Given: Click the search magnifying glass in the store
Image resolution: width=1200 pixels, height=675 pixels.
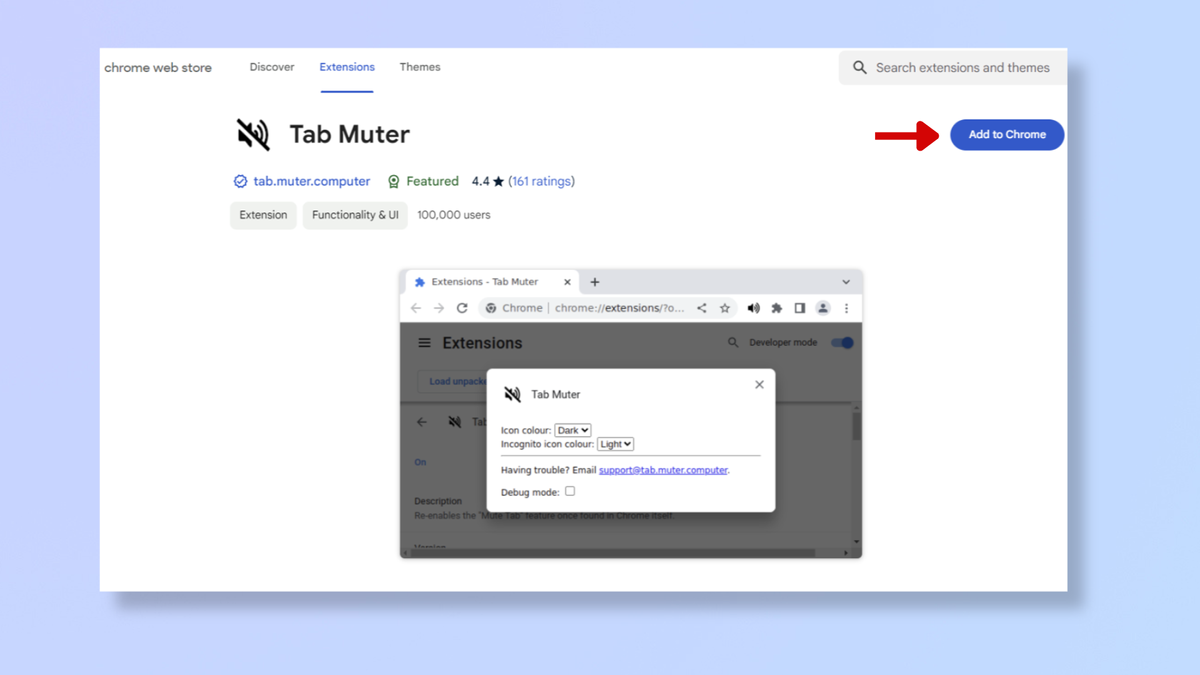Looking at the screenshot, I should pos(859,67).
